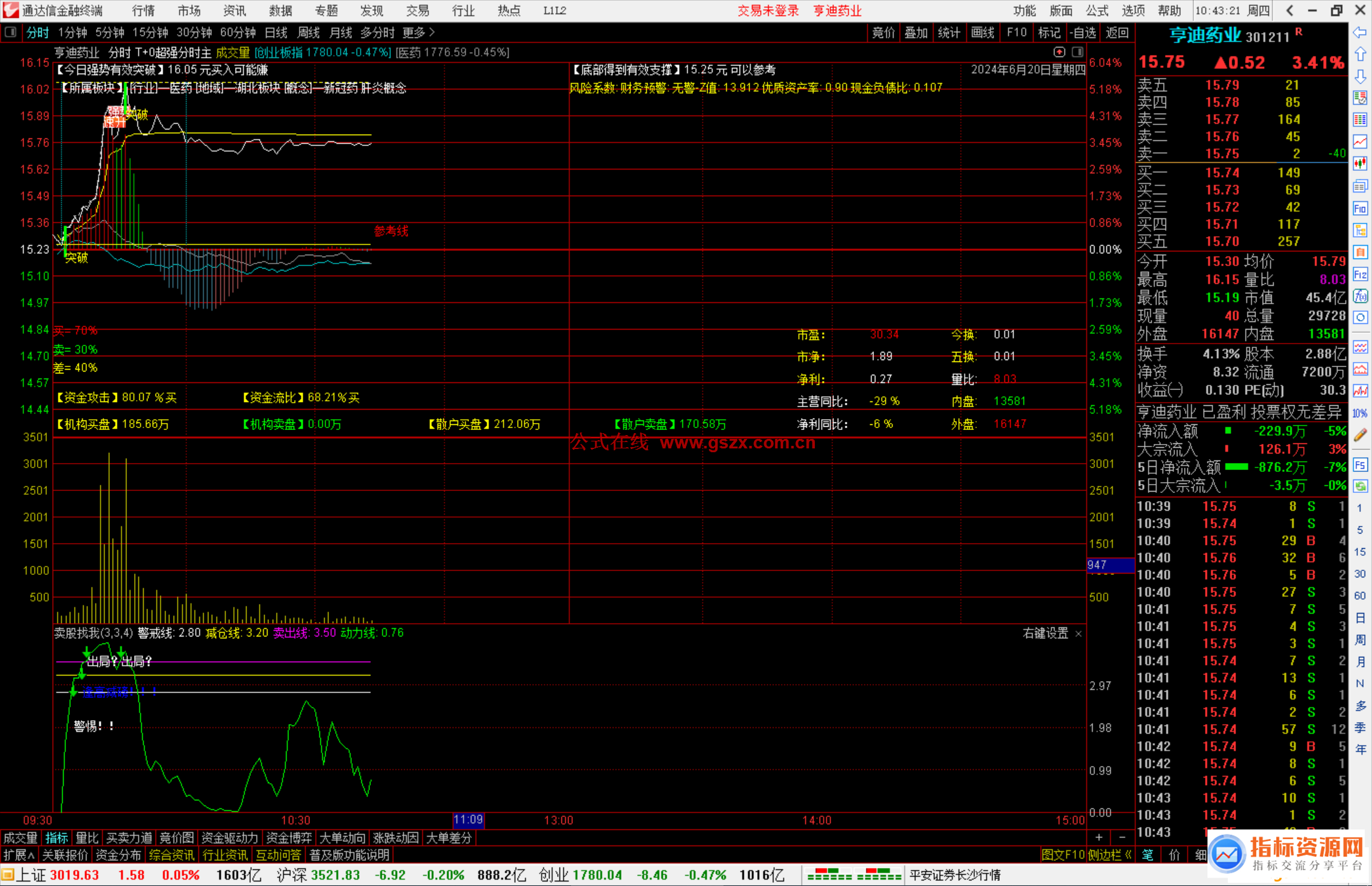The width and height of the screenshot is (1372, 886).
Task: Click the orange icon before 上证 in status bar
Action: (x=8, y=875)
